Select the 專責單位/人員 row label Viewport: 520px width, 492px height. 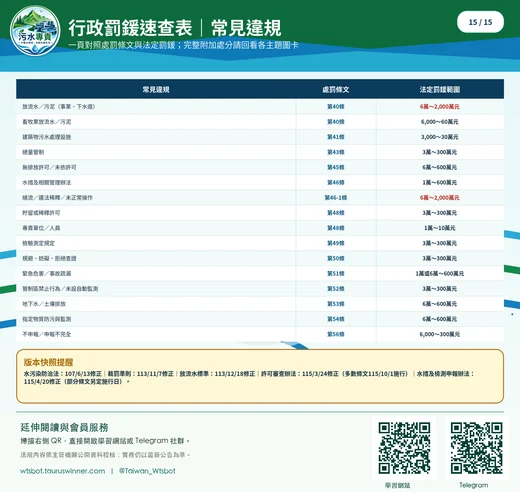(41, 228)
